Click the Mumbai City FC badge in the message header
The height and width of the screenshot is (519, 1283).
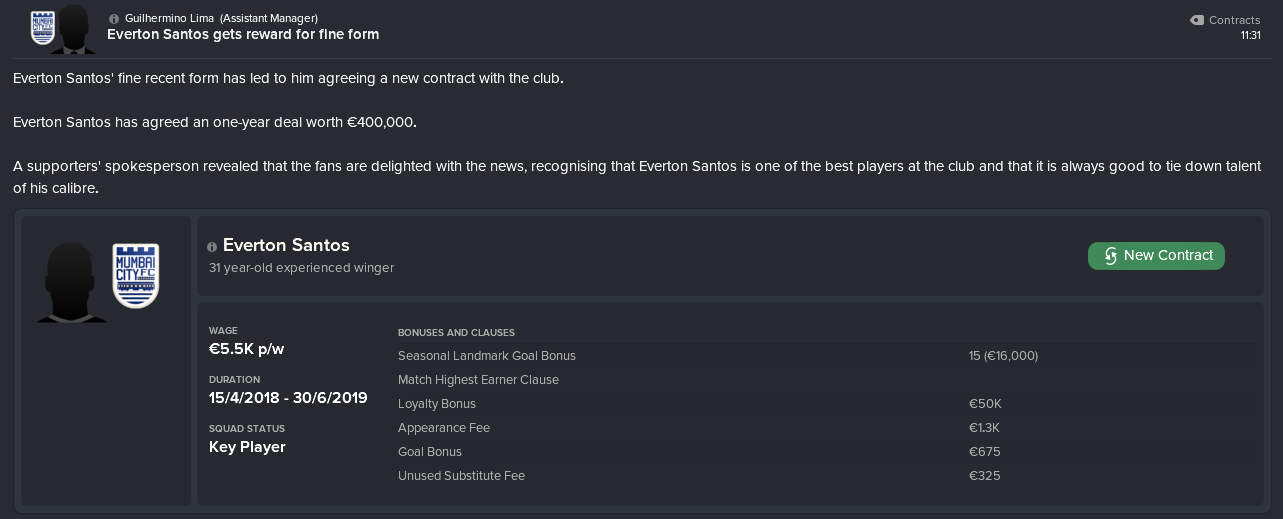point(42,28)
